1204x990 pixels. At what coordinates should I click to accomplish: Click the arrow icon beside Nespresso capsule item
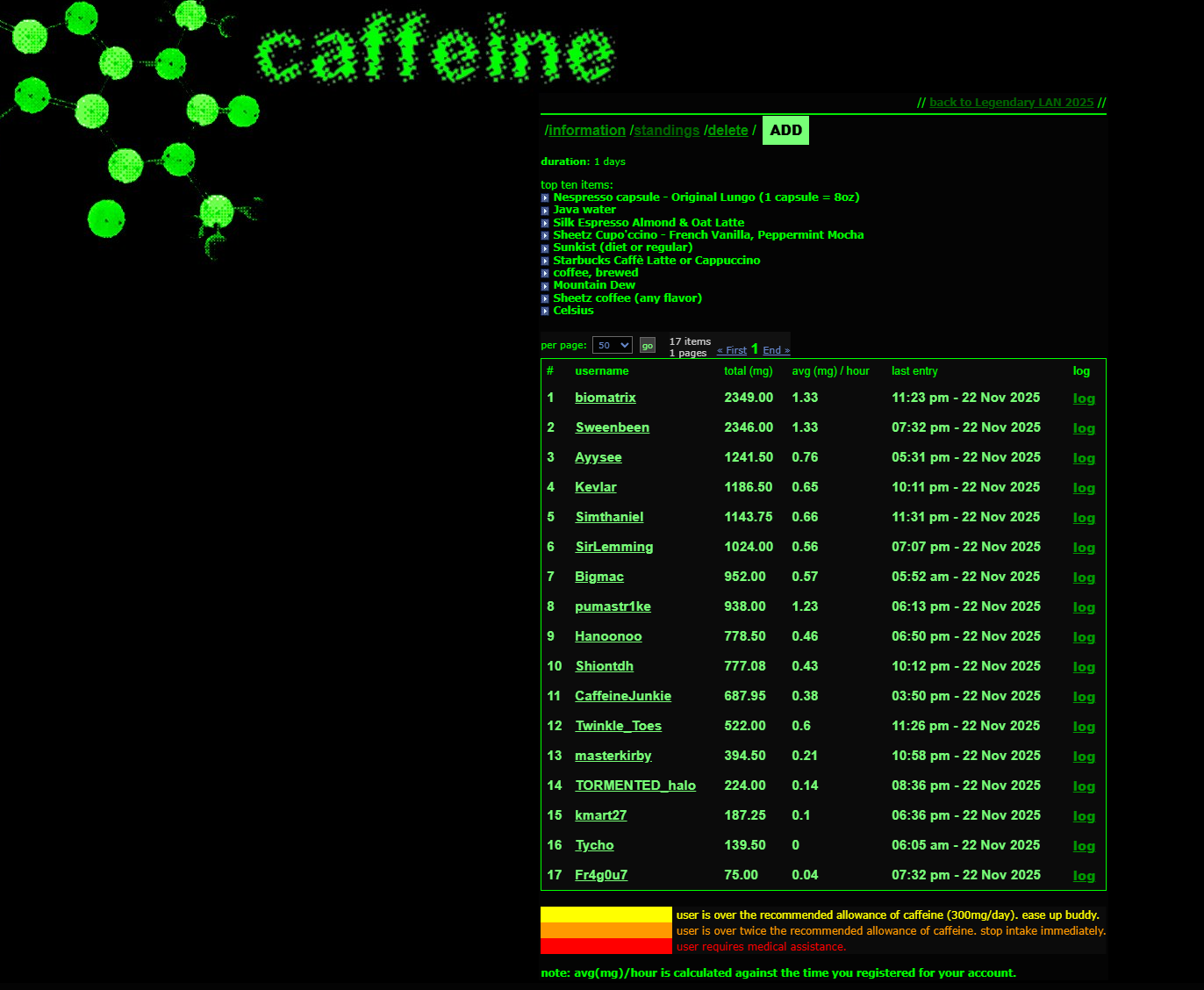click(x=545, y=198)
